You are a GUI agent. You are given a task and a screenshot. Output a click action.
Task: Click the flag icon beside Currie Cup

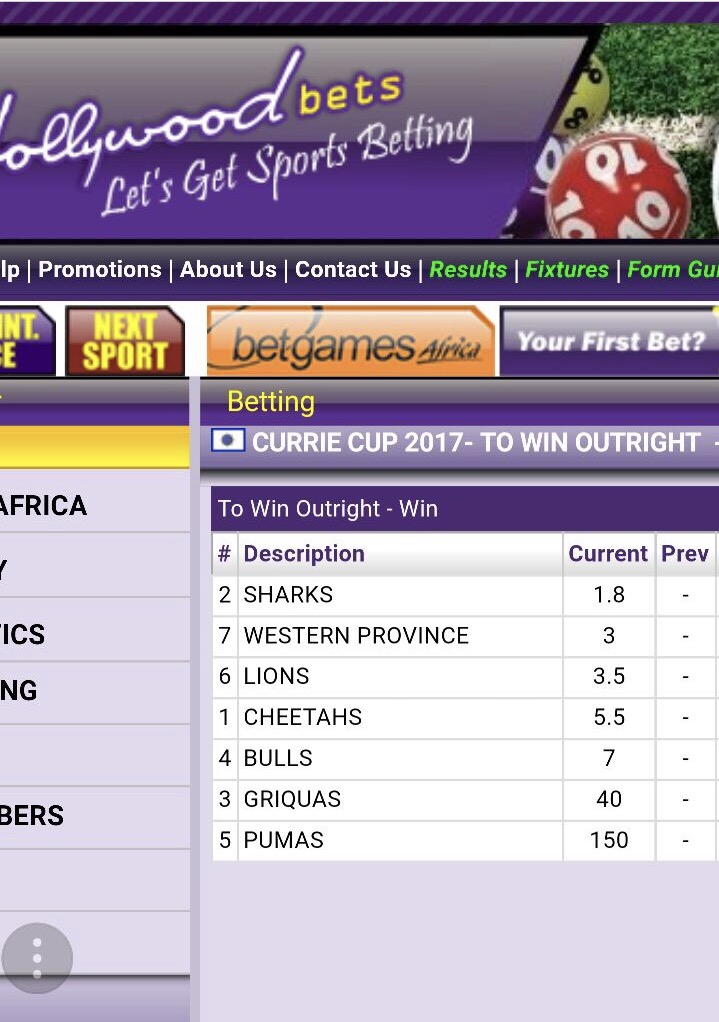pyautogui.click(x=228, y=441)
